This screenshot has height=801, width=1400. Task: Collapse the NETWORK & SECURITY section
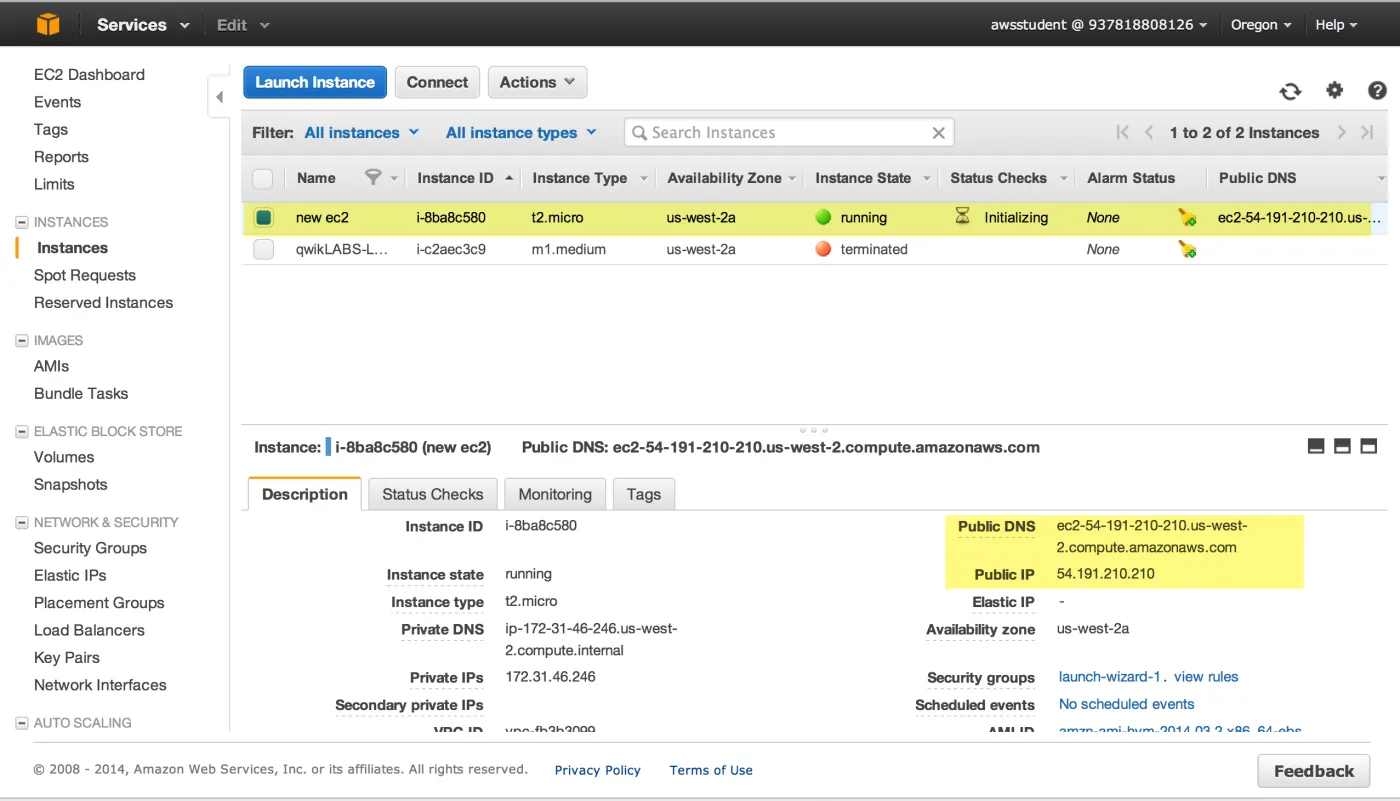pyautogui.click(x=22, y=522)
